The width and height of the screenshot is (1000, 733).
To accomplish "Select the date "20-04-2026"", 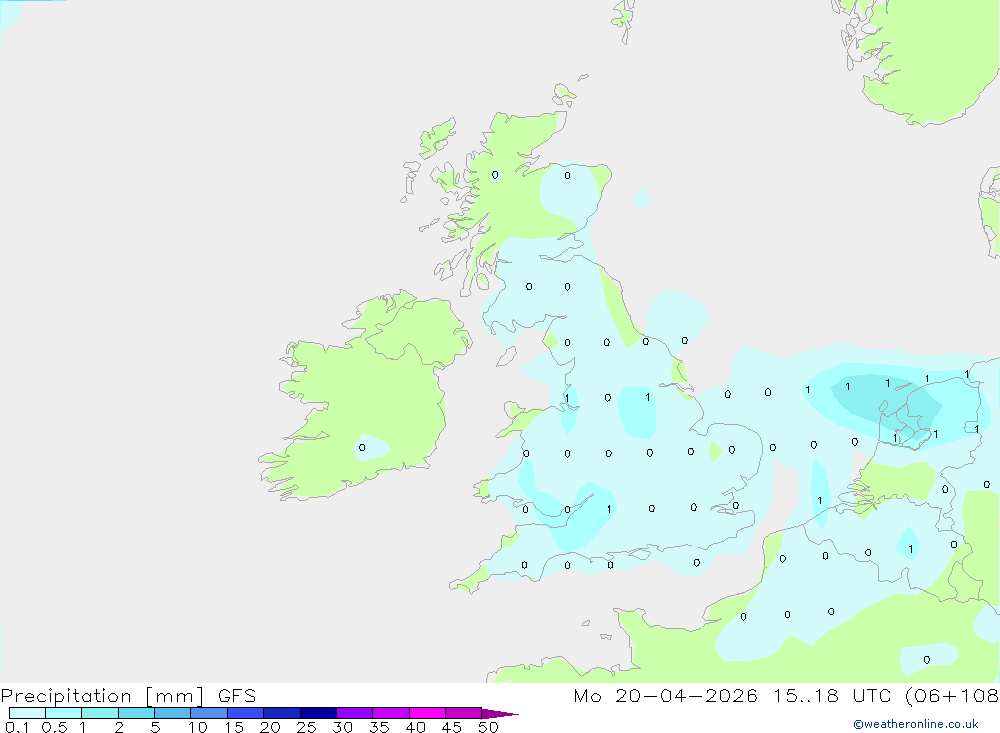I will [686, 695].
